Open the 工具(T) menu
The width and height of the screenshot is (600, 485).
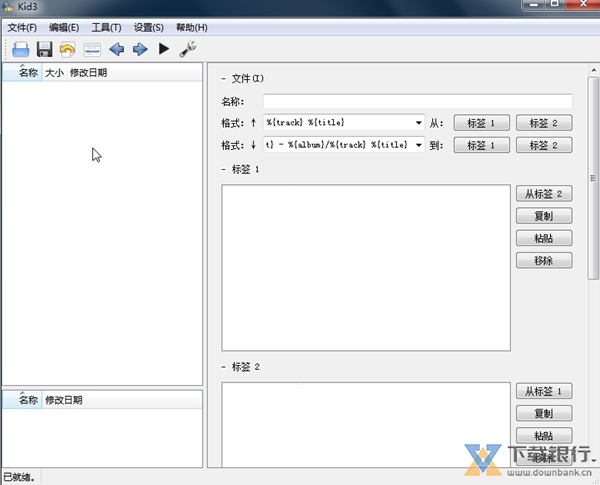(106, 28)
